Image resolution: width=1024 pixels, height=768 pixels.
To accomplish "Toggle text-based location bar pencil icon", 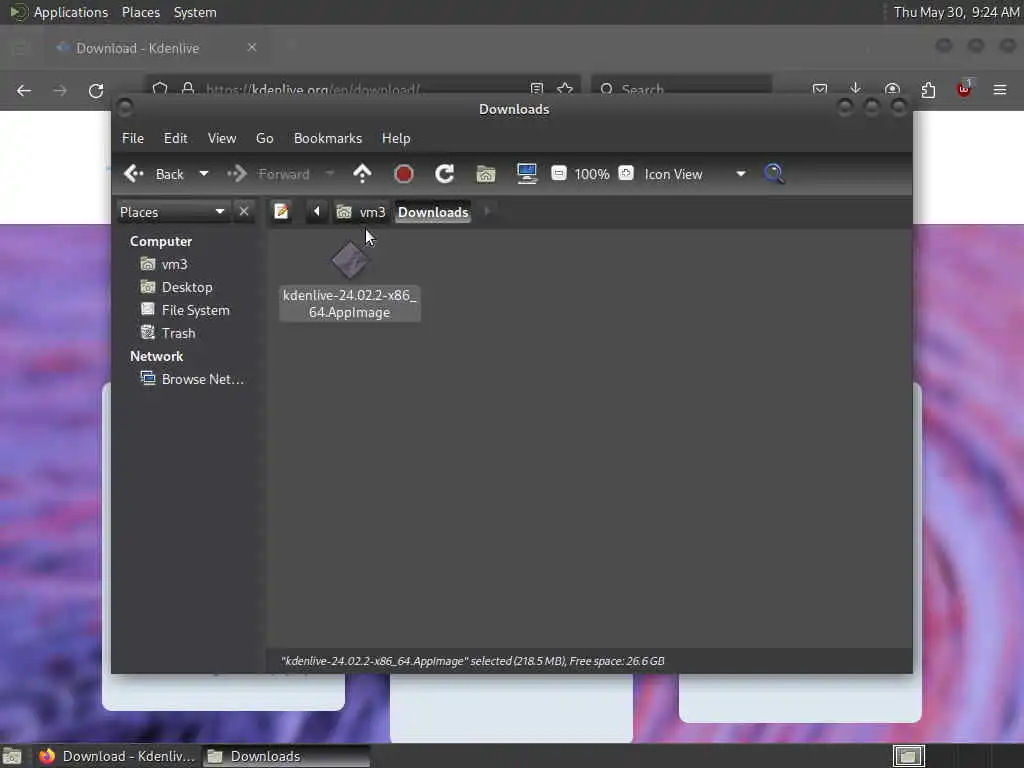I will tap(281, 212).
